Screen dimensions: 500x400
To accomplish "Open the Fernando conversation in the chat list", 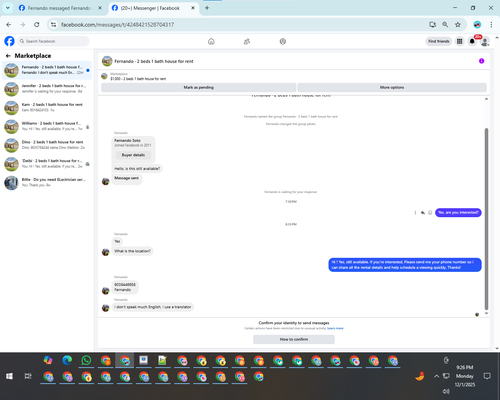I will tap(47, 70).
